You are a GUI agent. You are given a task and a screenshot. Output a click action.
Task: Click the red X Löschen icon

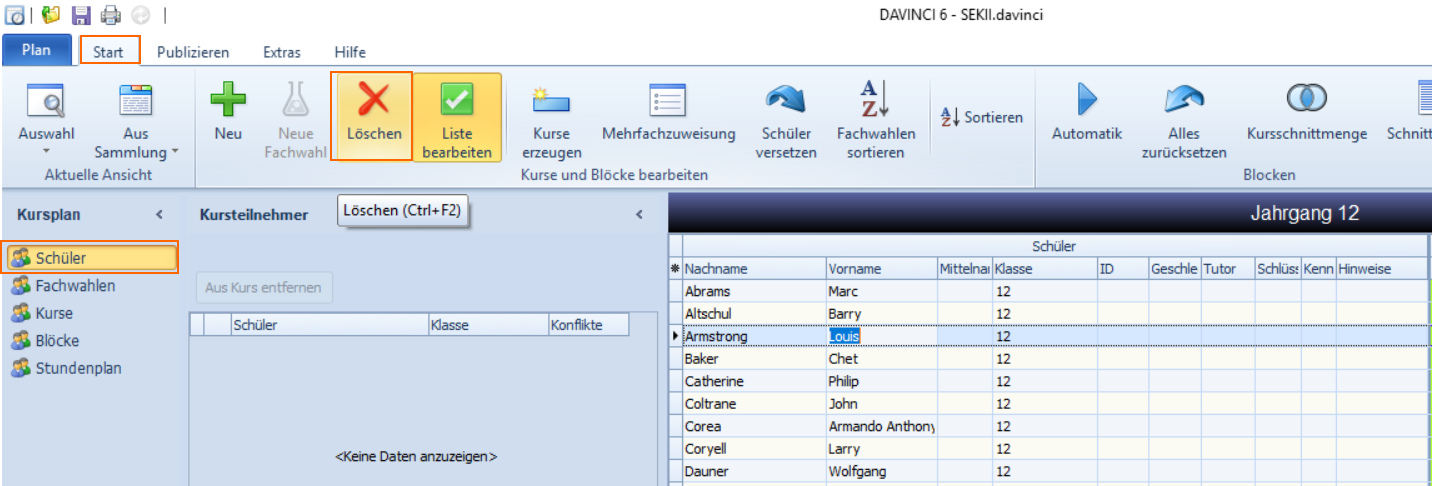pyautogui.click(x=373, y=100)
